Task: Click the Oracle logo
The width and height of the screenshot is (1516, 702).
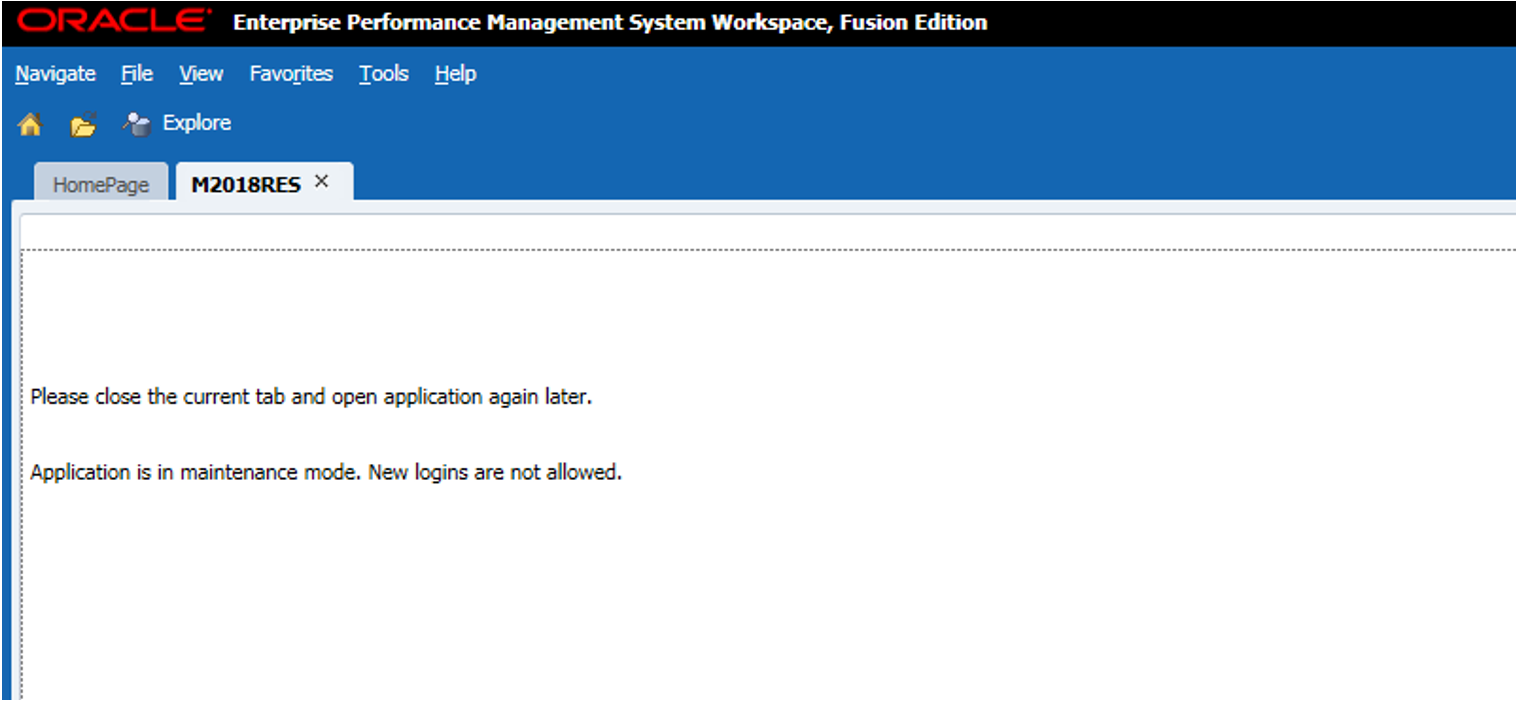Action: coord(114,21)
